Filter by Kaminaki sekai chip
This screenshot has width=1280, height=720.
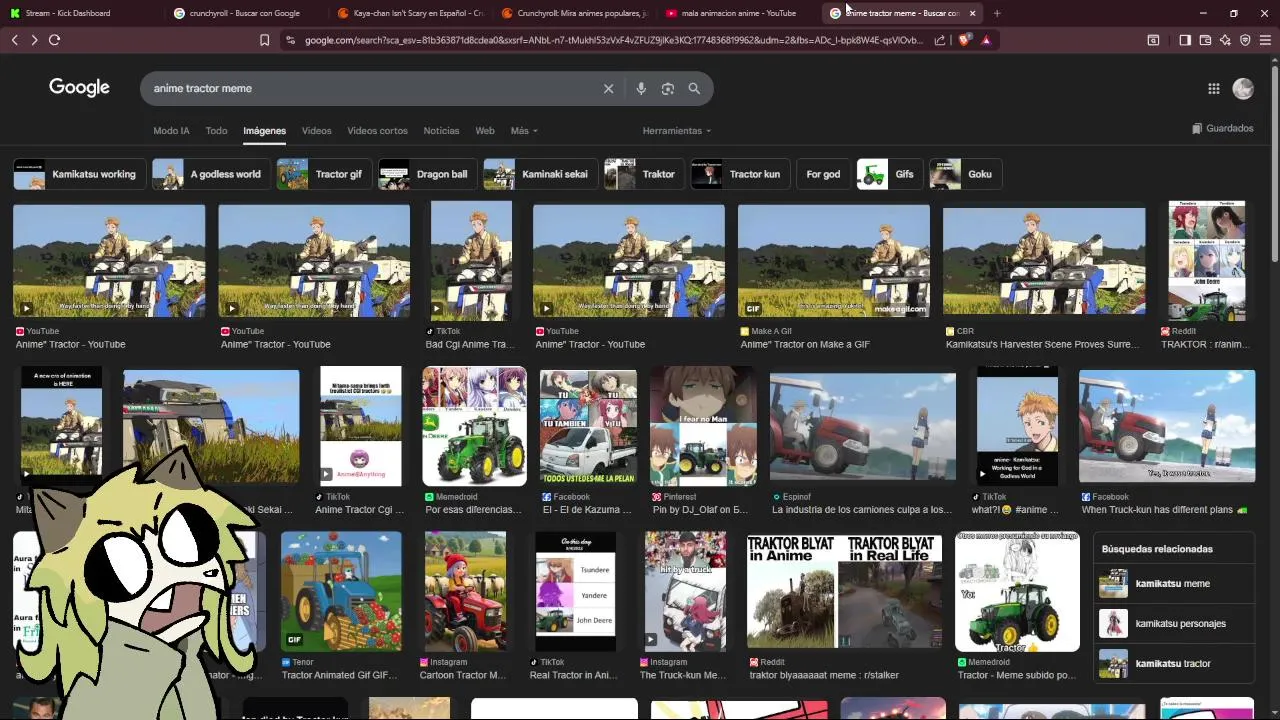click(x=539, y=174)
